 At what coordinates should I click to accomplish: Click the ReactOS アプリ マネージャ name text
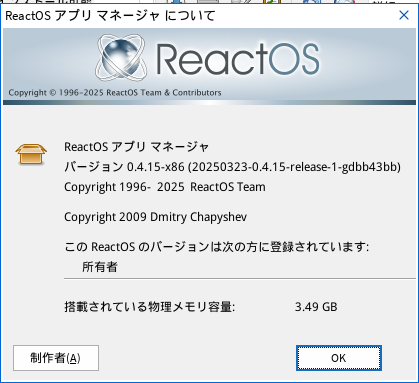[x=137, y=147]
